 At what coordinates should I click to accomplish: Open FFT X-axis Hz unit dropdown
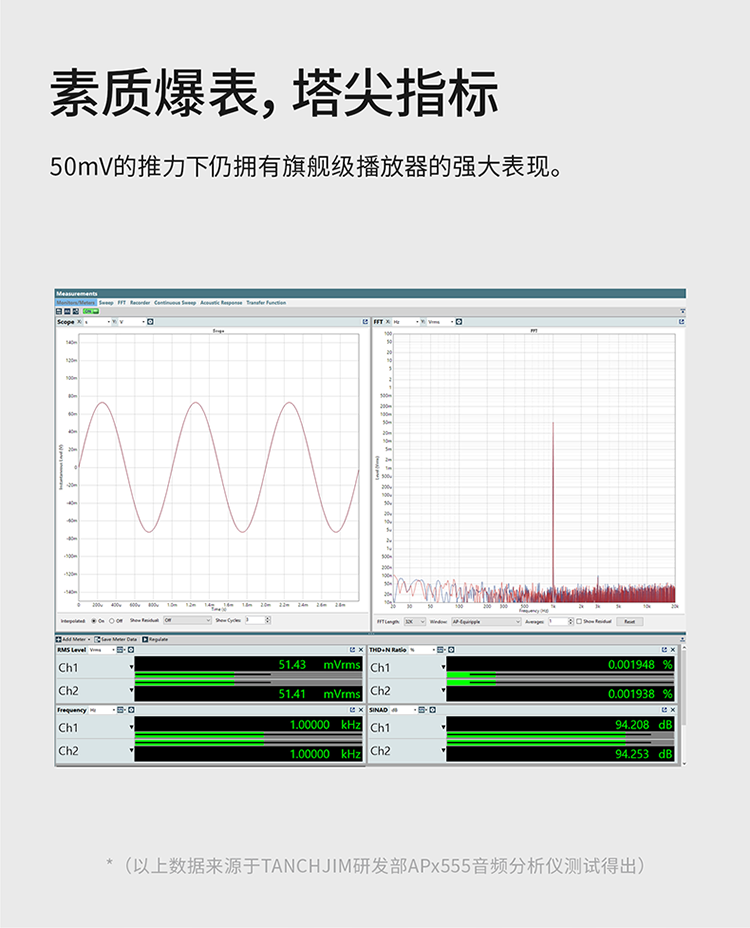406,322
